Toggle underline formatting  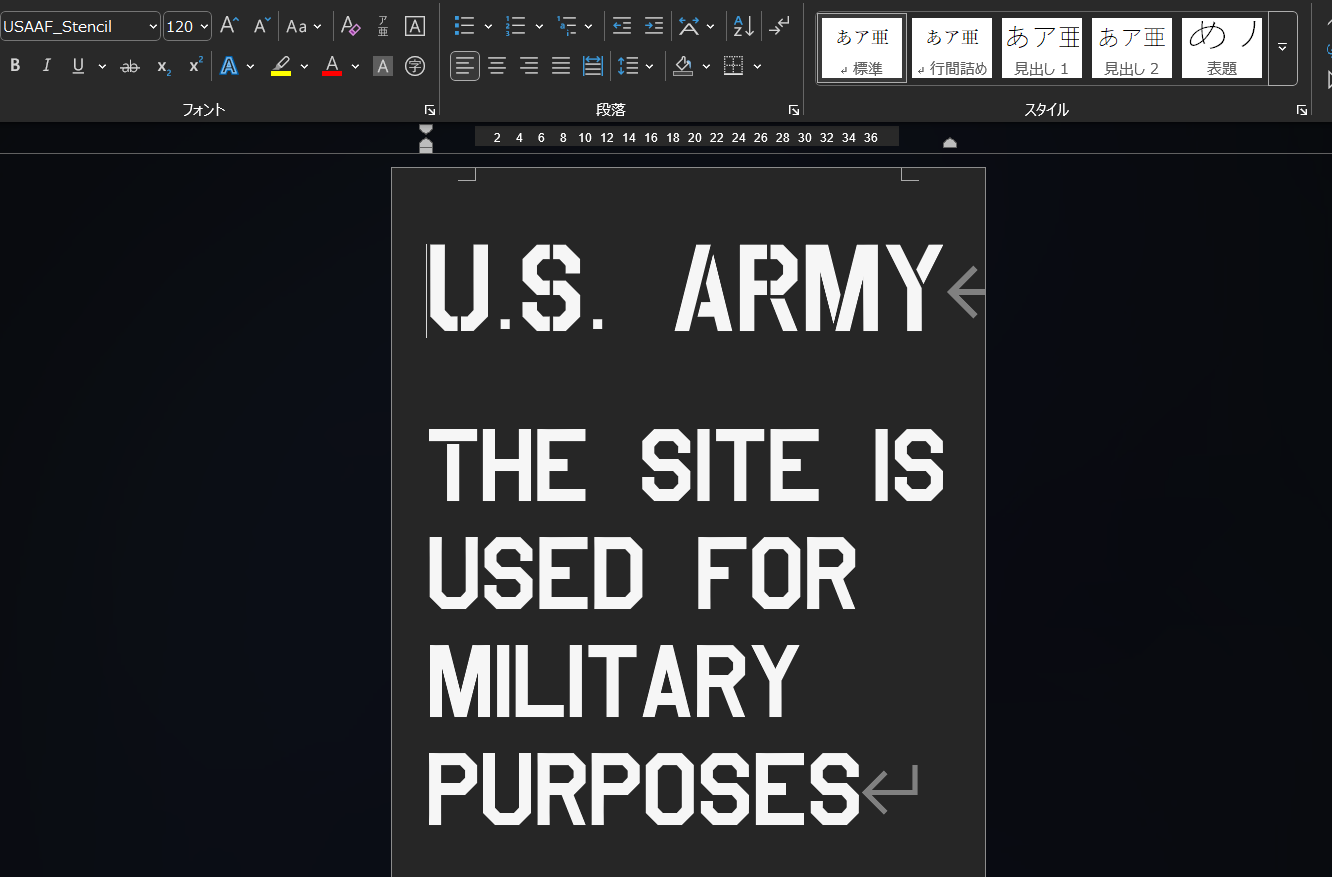coord(78,66)
